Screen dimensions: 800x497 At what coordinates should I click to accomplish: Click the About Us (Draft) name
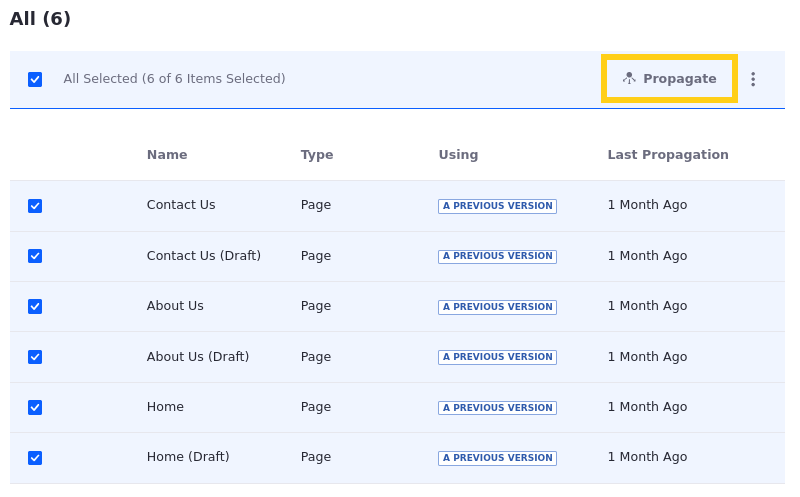[x=198, y=357]
